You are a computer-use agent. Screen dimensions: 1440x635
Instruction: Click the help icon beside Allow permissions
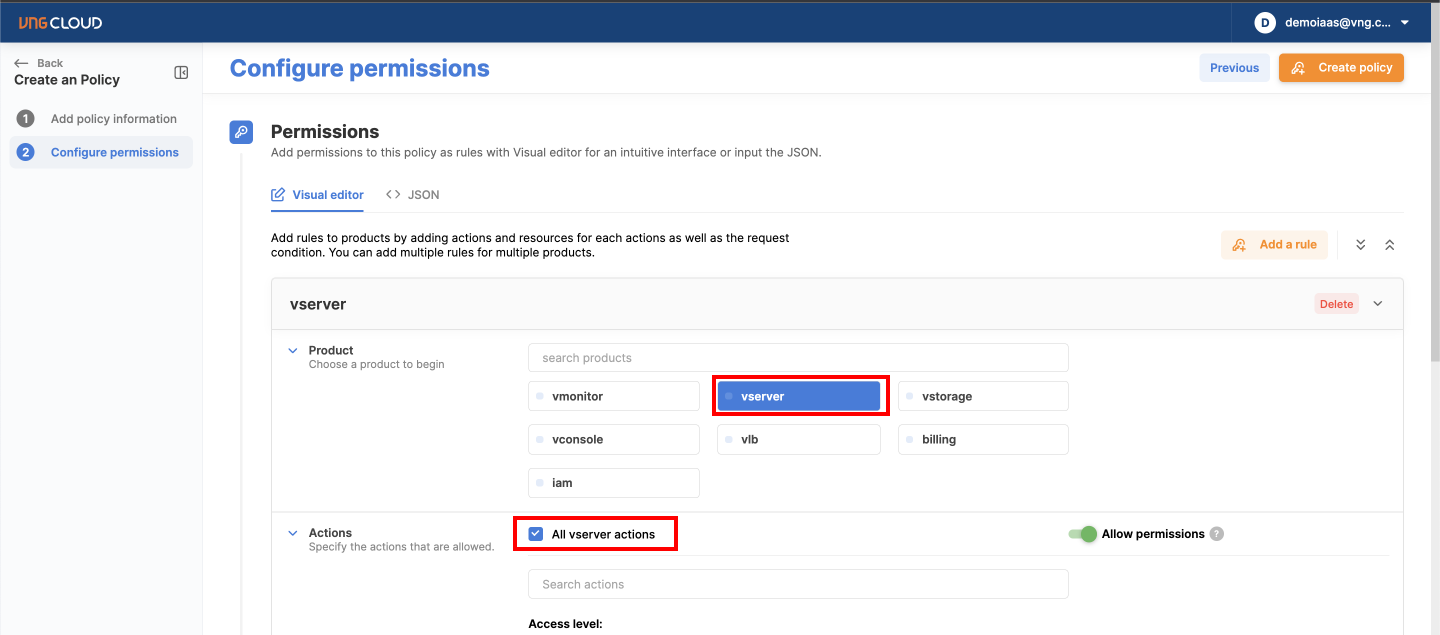[x=1217, y=534]
